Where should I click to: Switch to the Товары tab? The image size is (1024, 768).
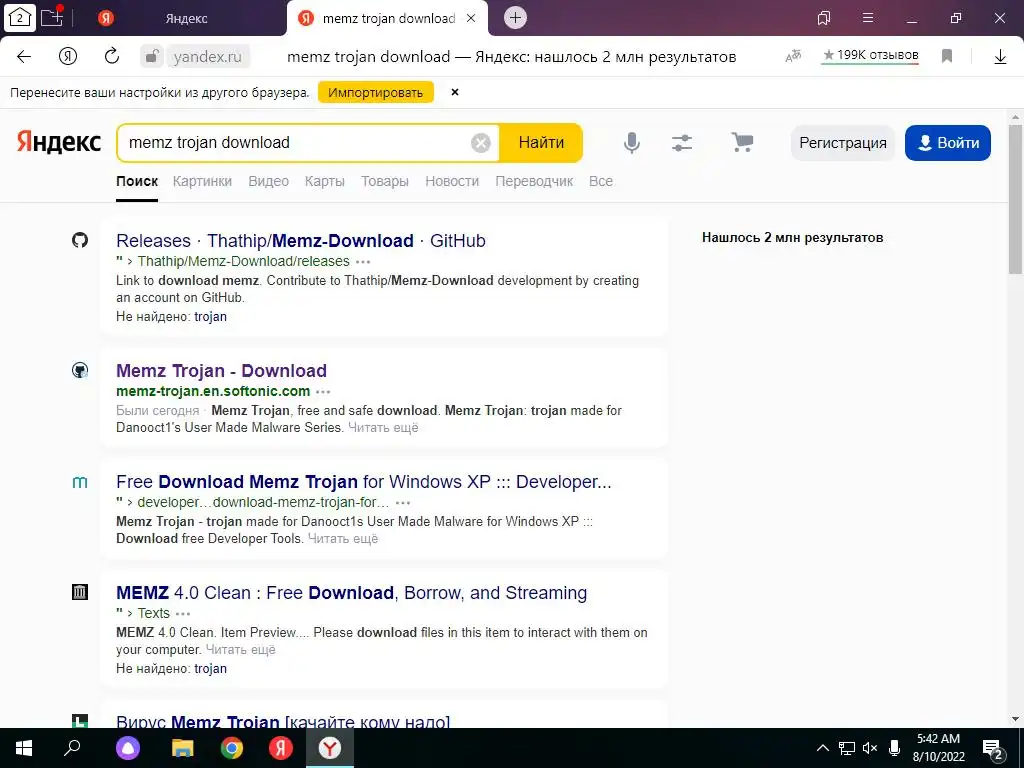[x=385, y=182]
